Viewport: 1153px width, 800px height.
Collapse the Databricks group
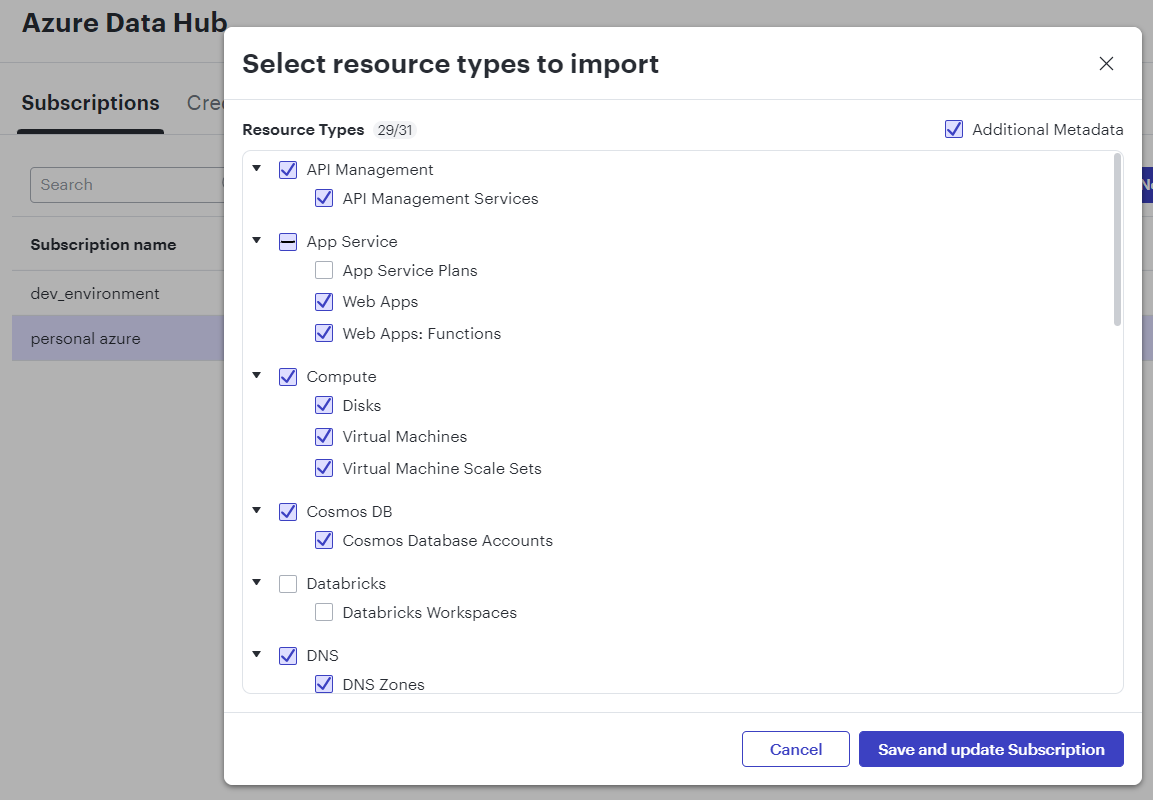257,582
